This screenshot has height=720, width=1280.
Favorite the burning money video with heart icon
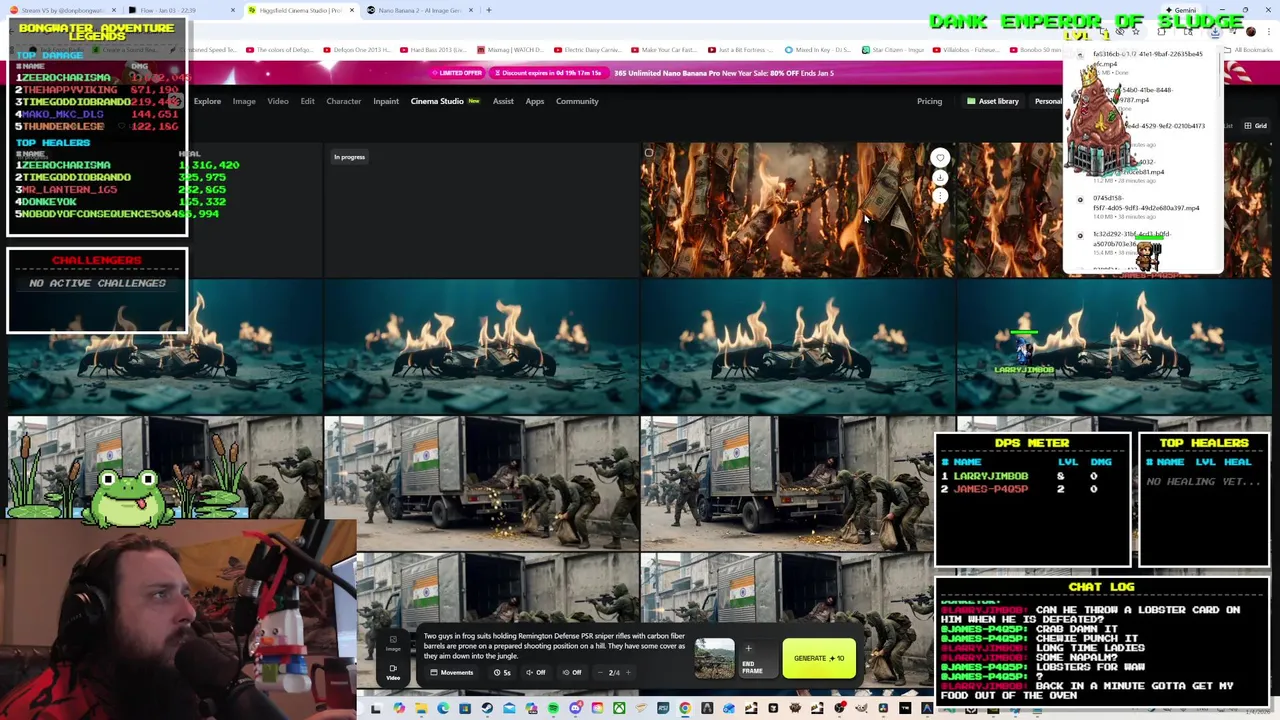pos(940,158)
